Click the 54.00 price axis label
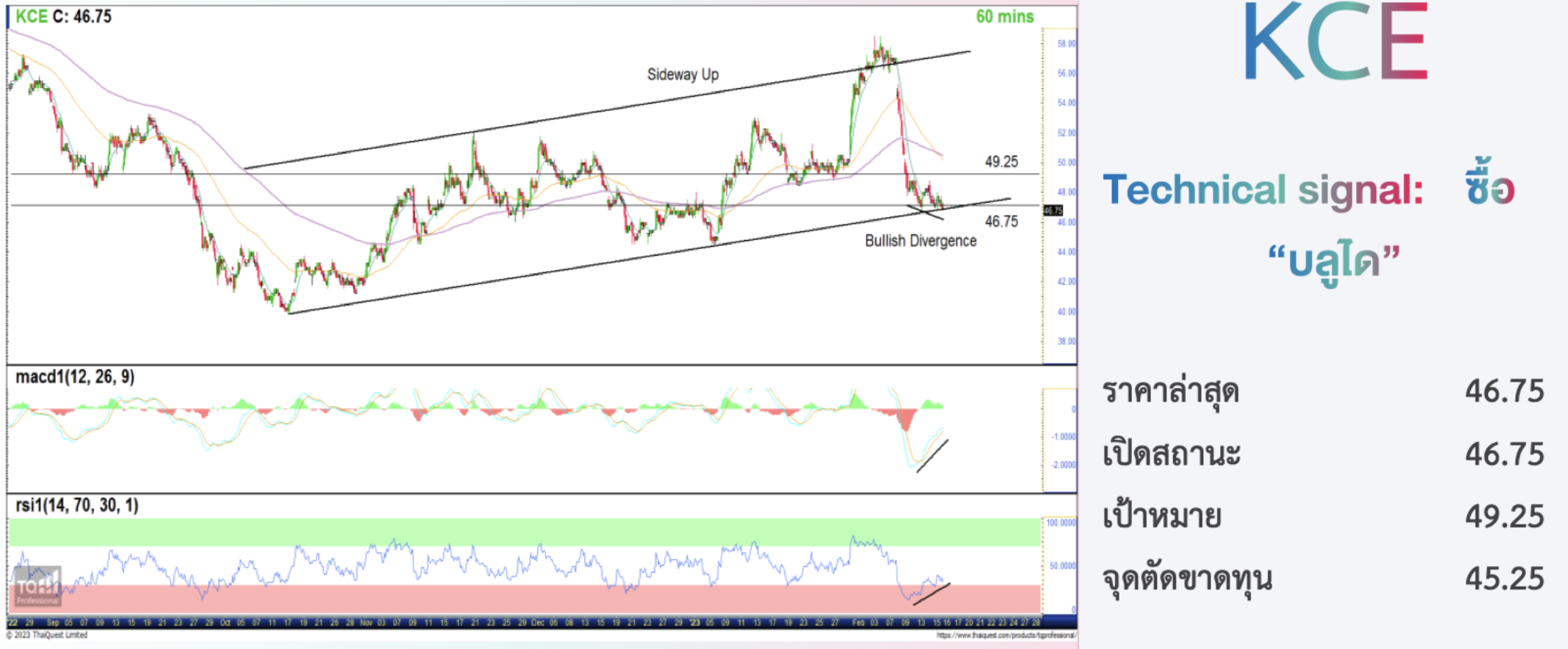Viewport: 1568px width, 649px height. tap(1067, 103)
